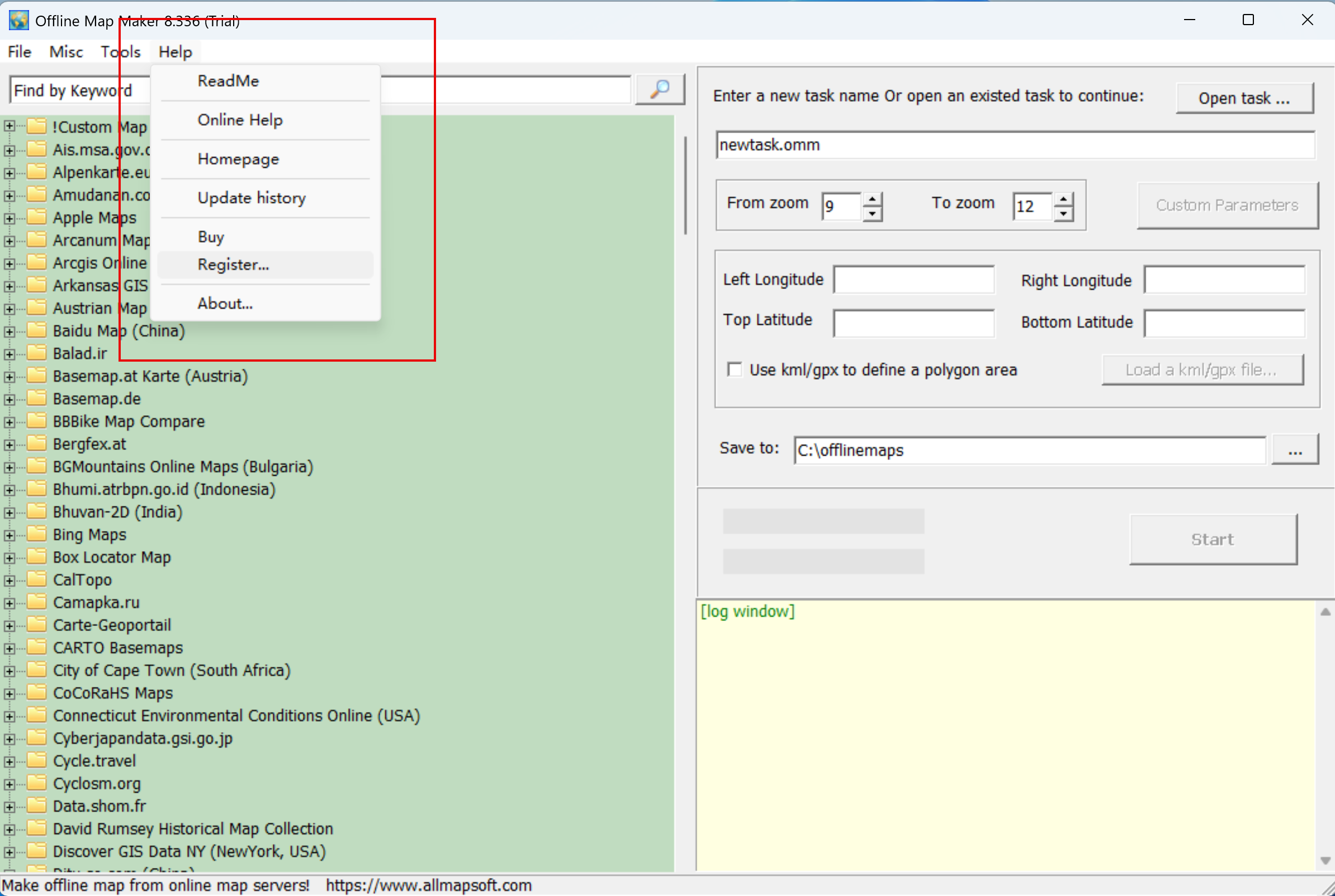Viewport: 1335px width, 896px height.
Task: Click the Bergfex.at folder icon
Action: coord(36,443)
